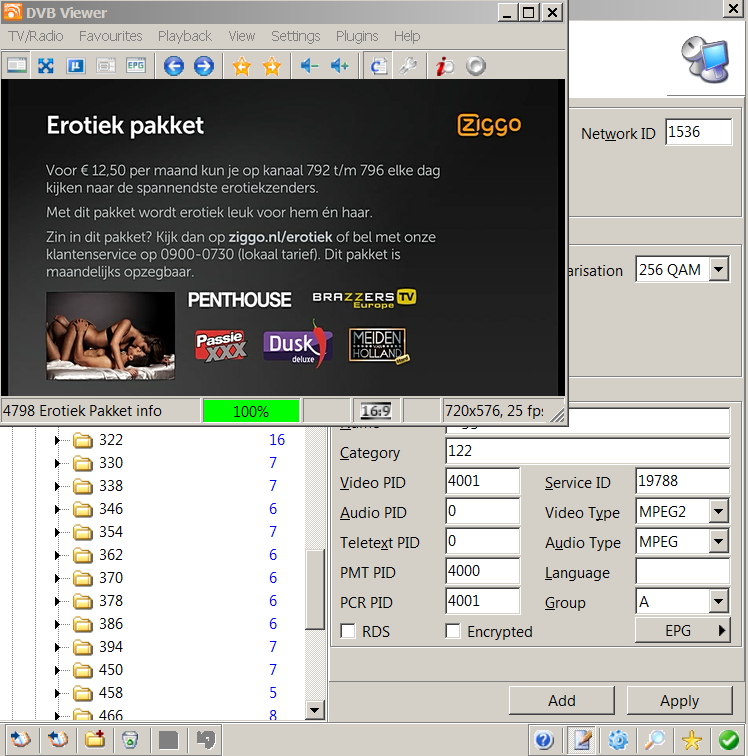Click the recycle bin icon in bottom toolbar
748x756 pixels.
click(130, 740)
